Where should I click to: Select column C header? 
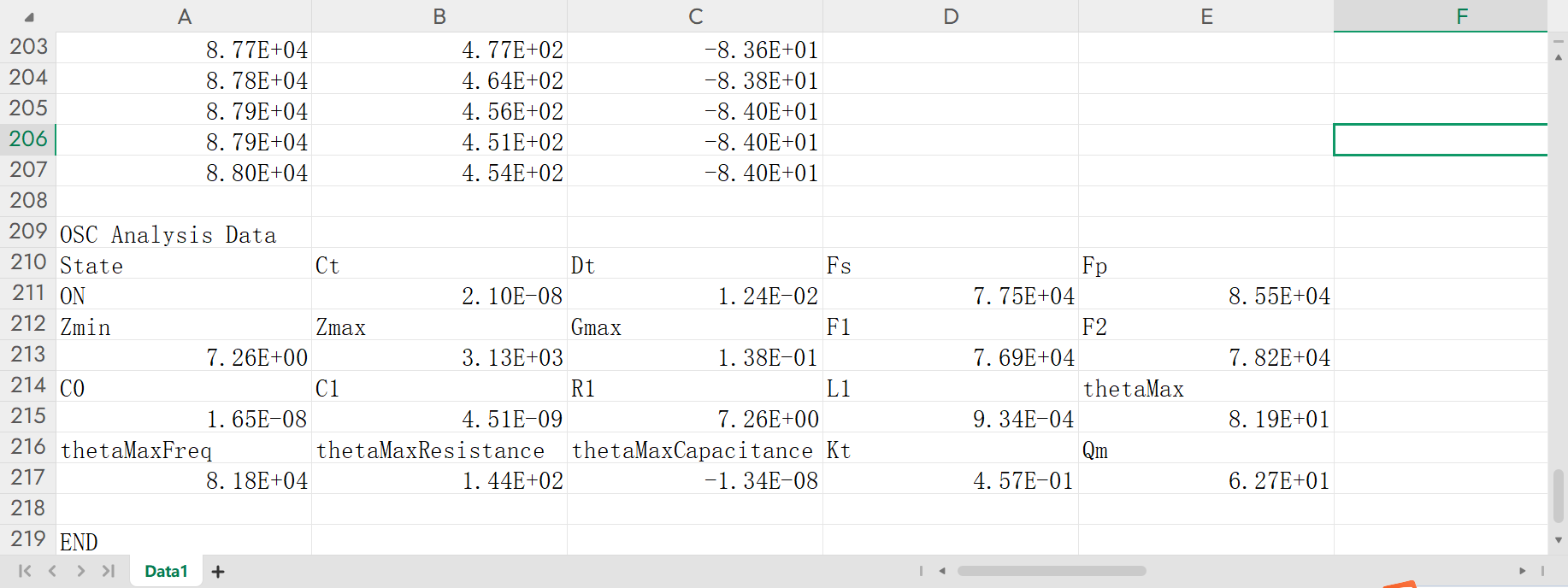click(x=695, y=16)
